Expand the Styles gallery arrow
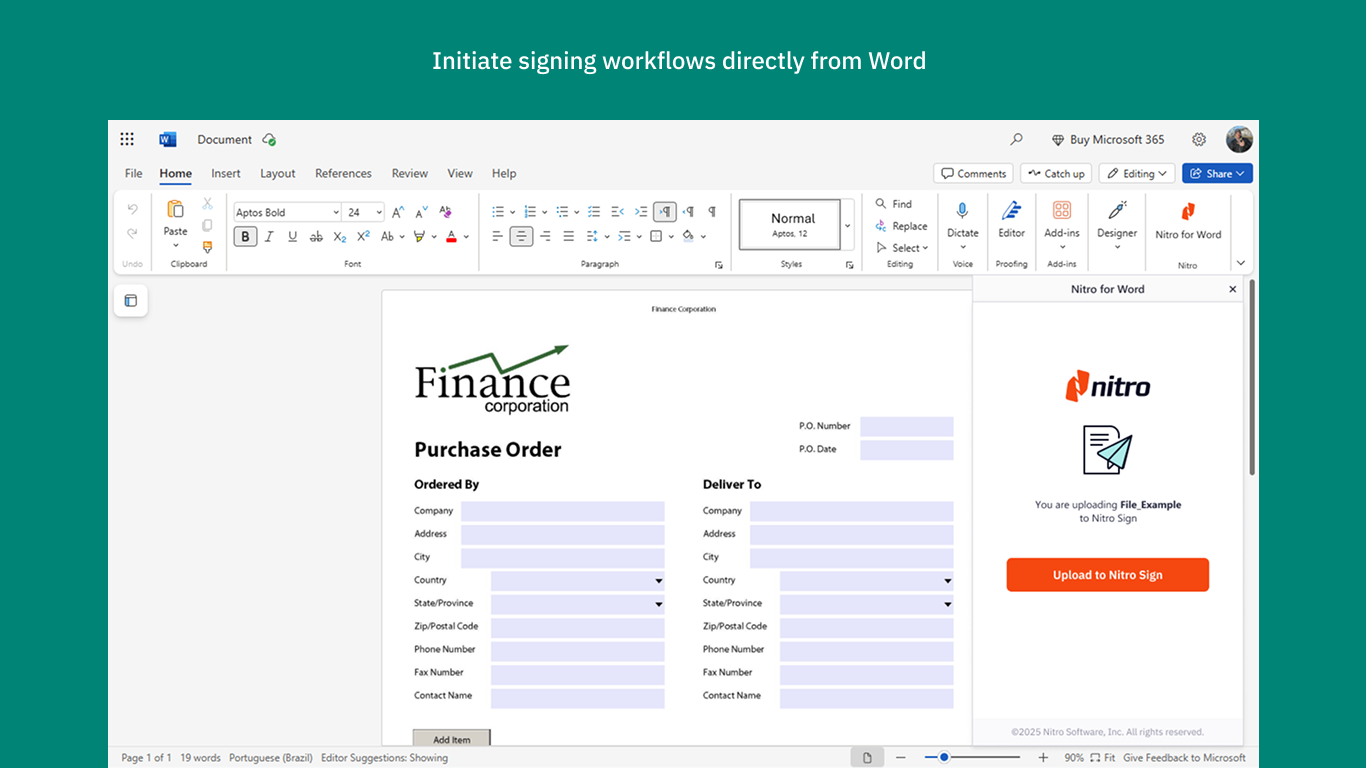This screenshot has width=1366, height=768. pyautogui.click(x=847, y=225)
